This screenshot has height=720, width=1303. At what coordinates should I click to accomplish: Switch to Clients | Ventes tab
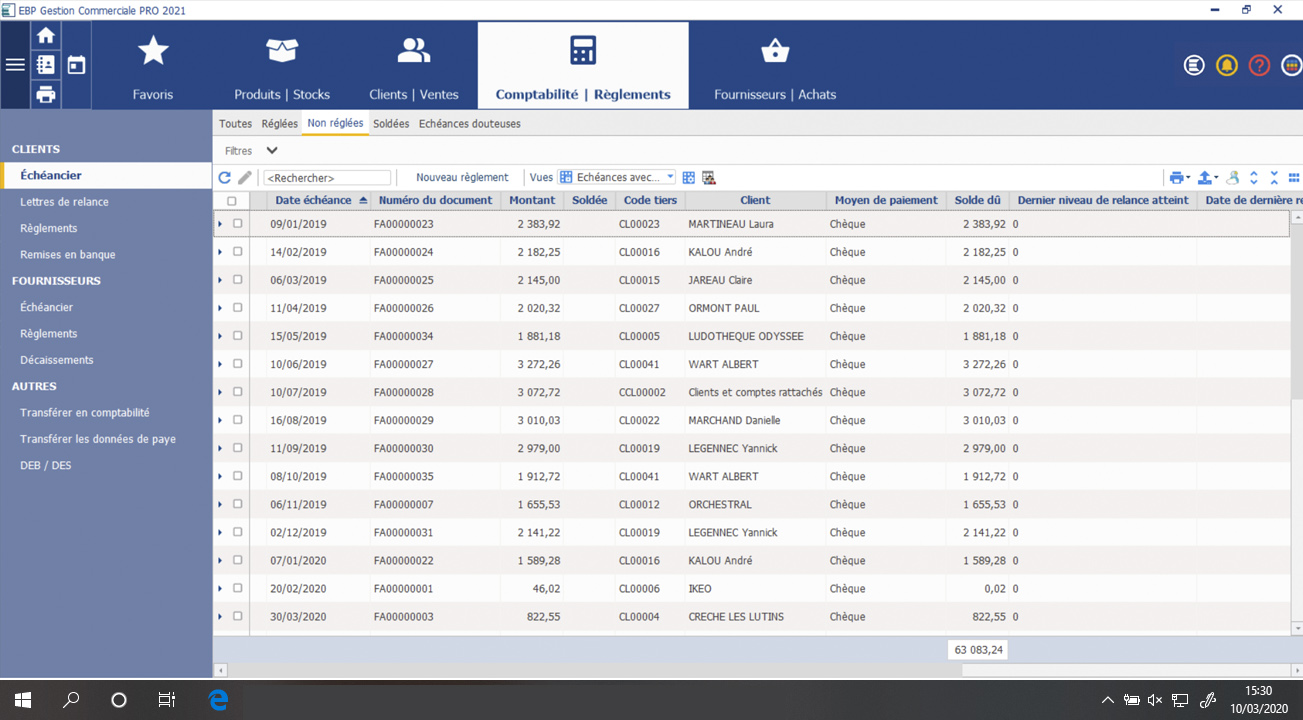(414, 66)
